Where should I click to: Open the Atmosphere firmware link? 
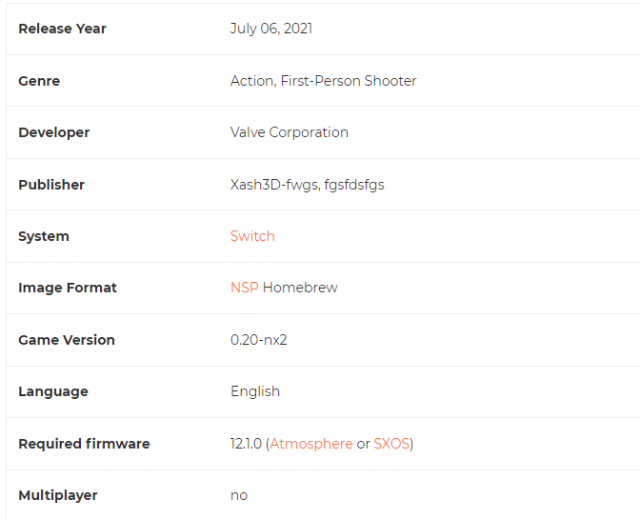point(311,444)
